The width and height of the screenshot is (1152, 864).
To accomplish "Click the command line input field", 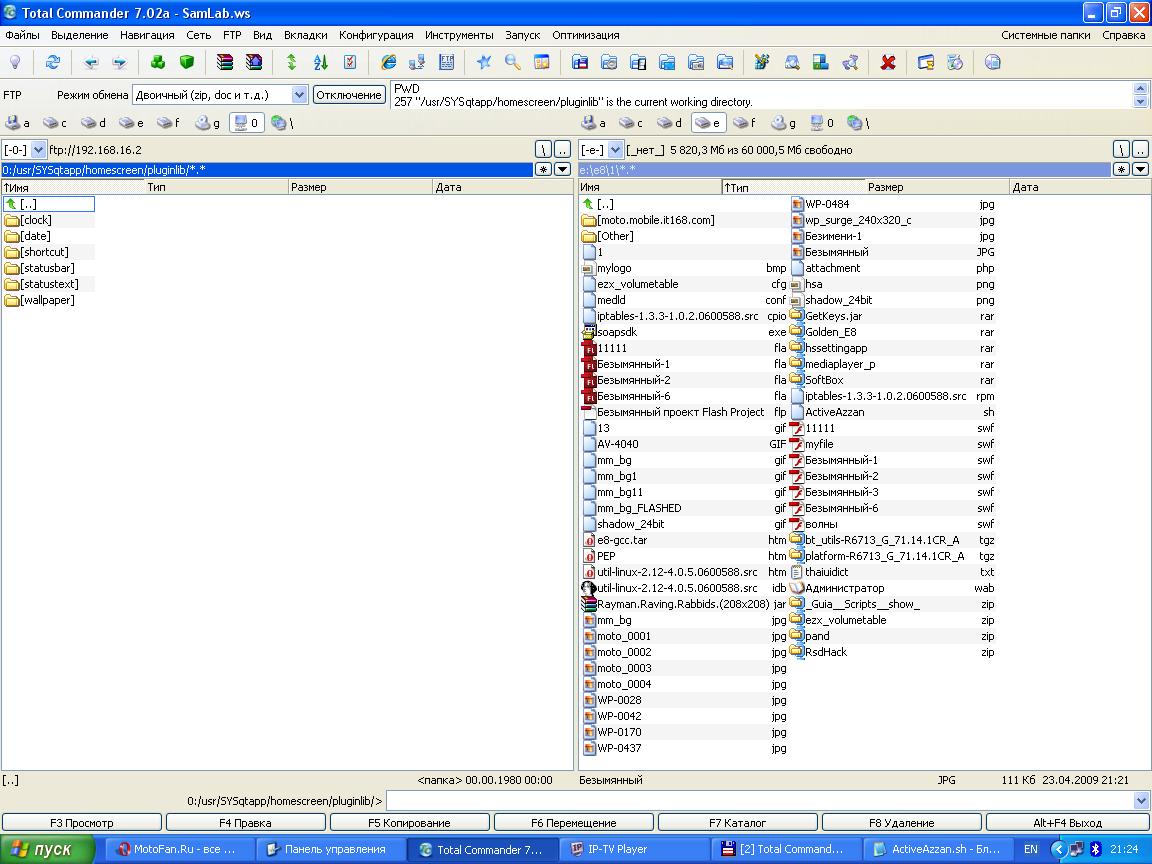I will (760, 801).
